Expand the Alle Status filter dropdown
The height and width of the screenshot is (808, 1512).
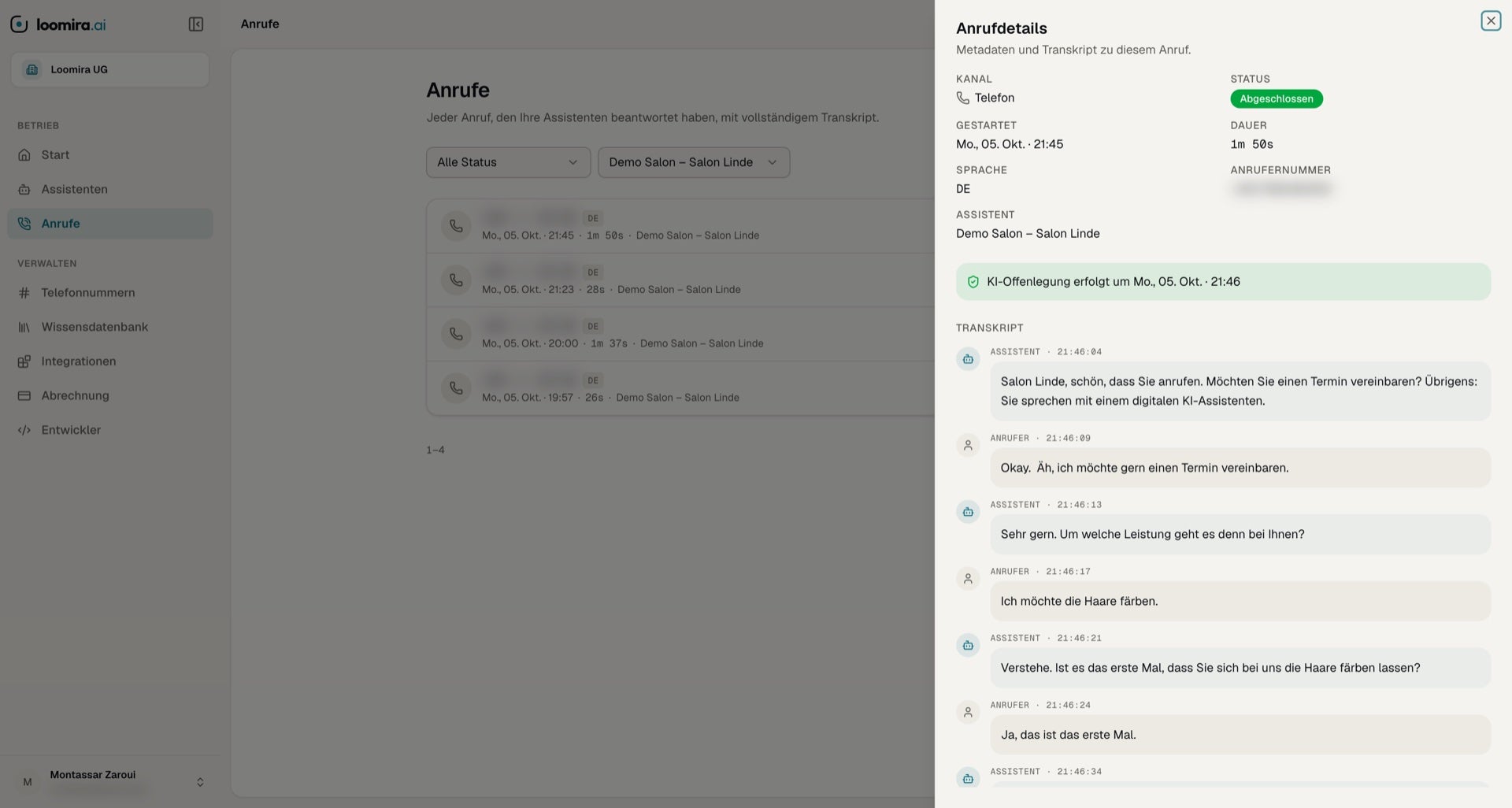pyautogui.click(x=509, y=162)
